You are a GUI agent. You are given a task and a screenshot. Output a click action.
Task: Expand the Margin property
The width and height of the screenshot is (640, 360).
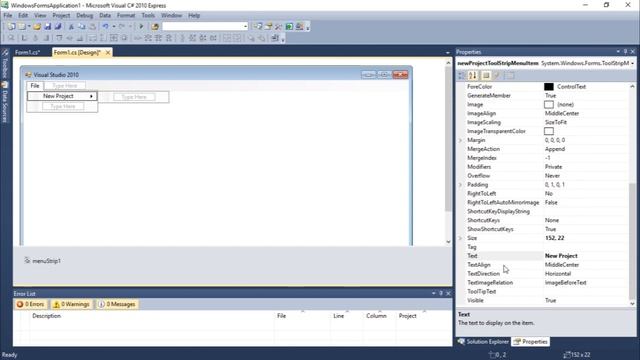[461, 140]
